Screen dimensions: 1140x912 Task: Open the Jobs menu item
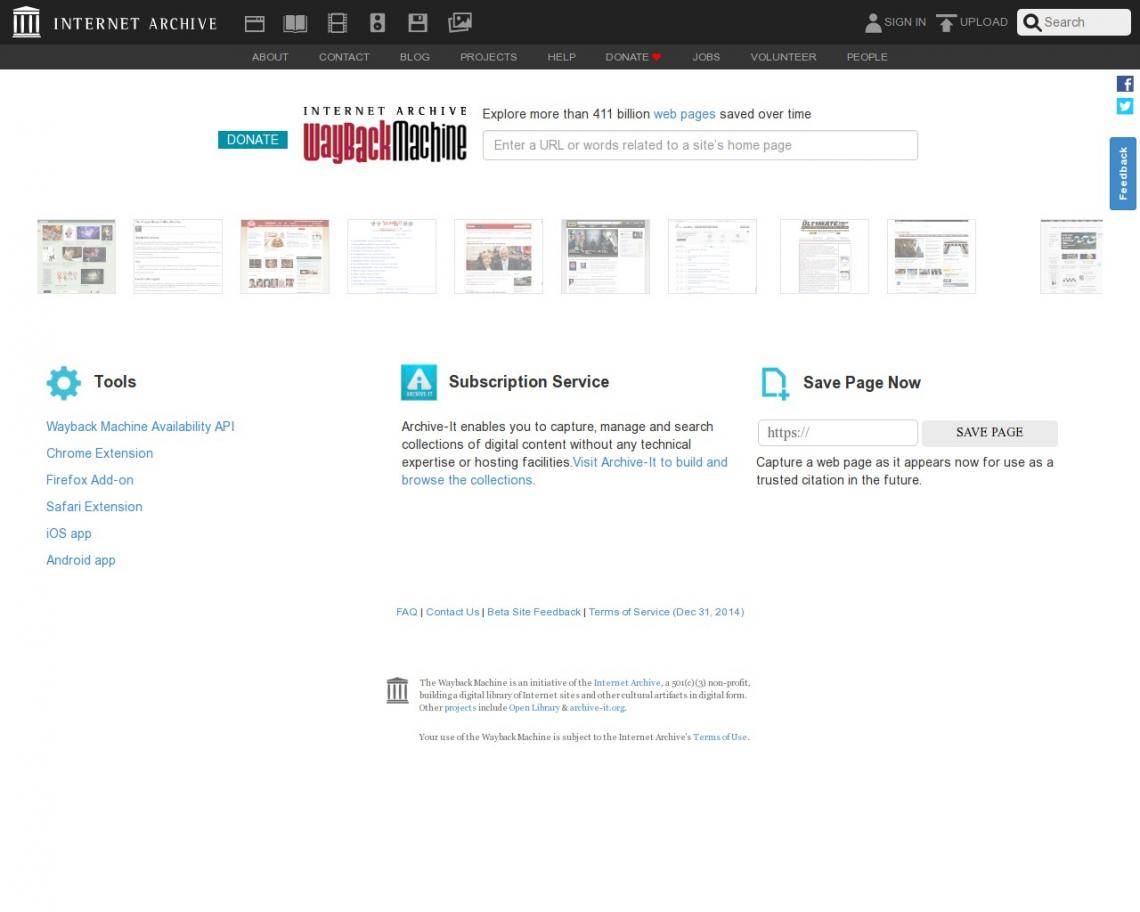pos(706,57)
